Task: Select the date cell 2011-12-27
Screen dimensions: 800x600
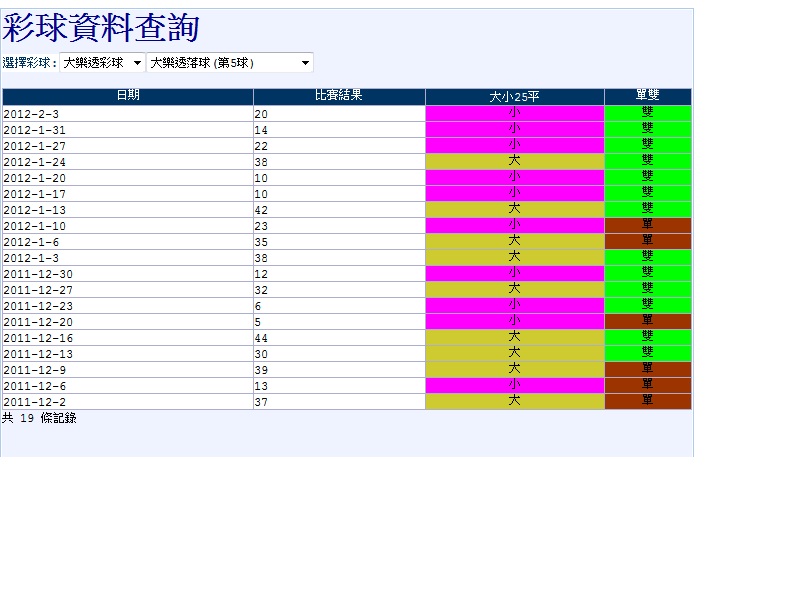Action: click(x=128, y=290)
